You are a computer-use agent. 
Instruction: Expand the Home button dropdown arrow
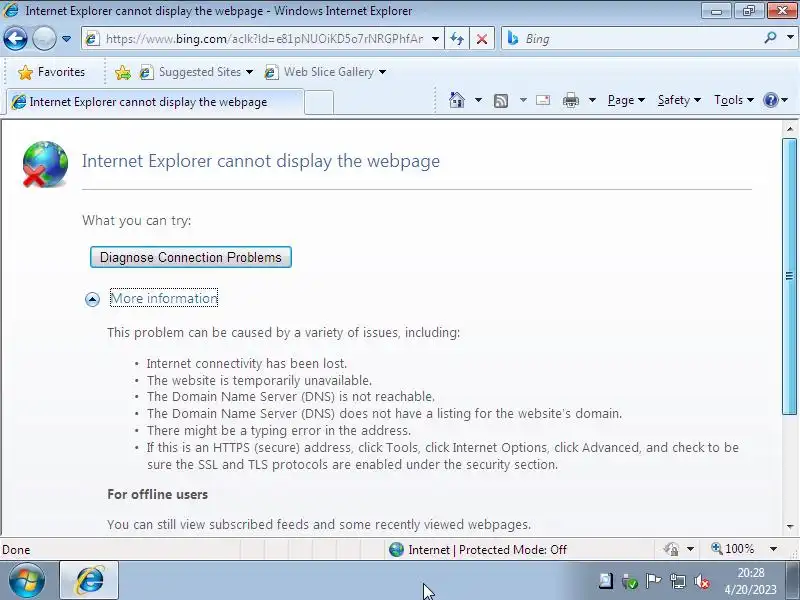click(478, 100)
